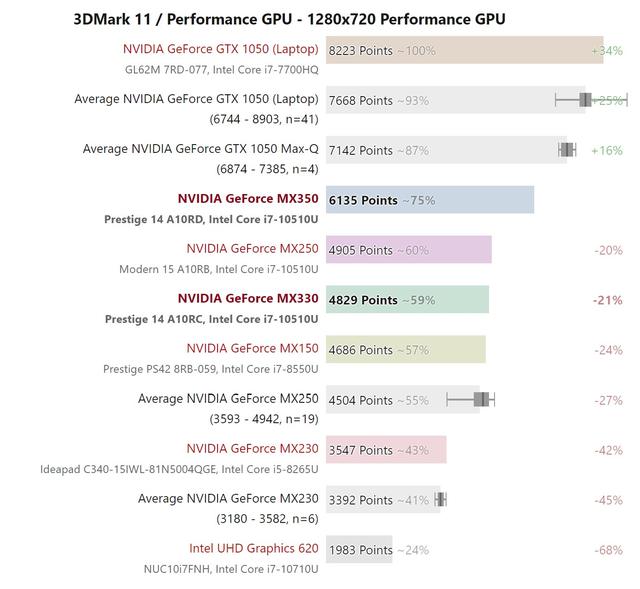Open the NVIDIA GeForce MX350 link
640x589 pixels.
click(248, 199)
